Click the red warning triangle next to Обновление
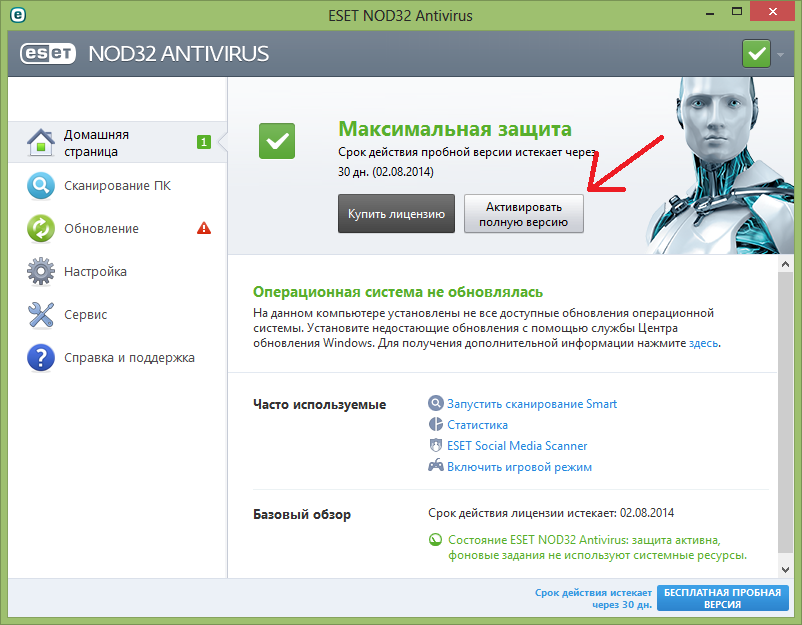This screenshot has height=625, width=802. point(204,228)
